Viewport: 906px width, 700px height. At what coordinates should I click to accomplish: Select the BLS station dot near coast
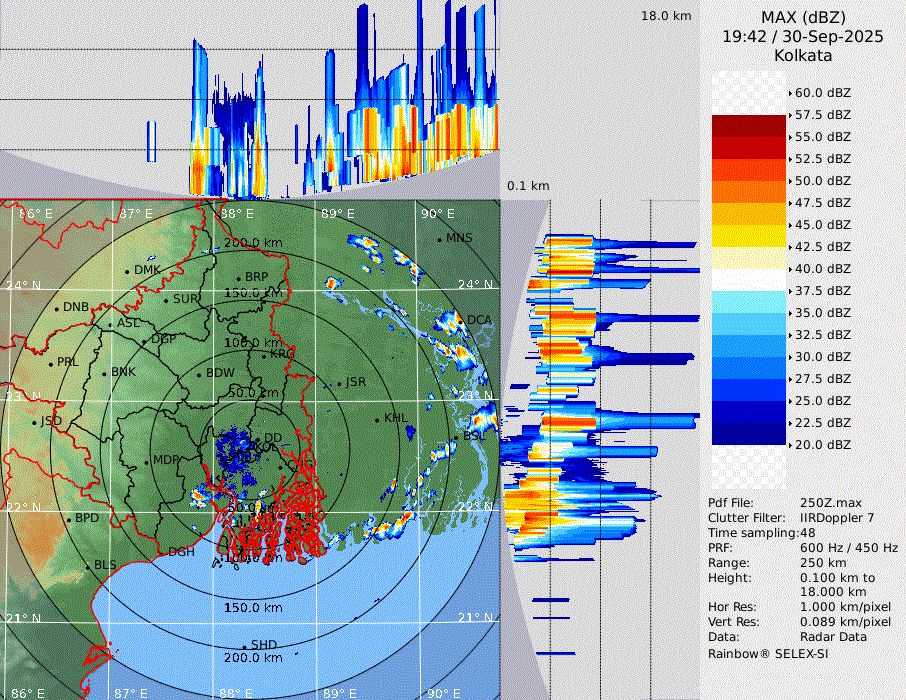pos(87,566)
